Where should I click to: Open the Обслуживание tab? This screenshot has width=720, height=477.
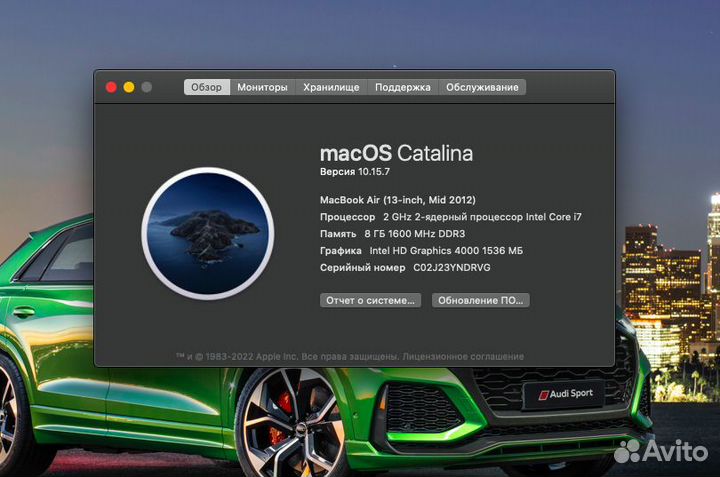[x=482, y=87]
